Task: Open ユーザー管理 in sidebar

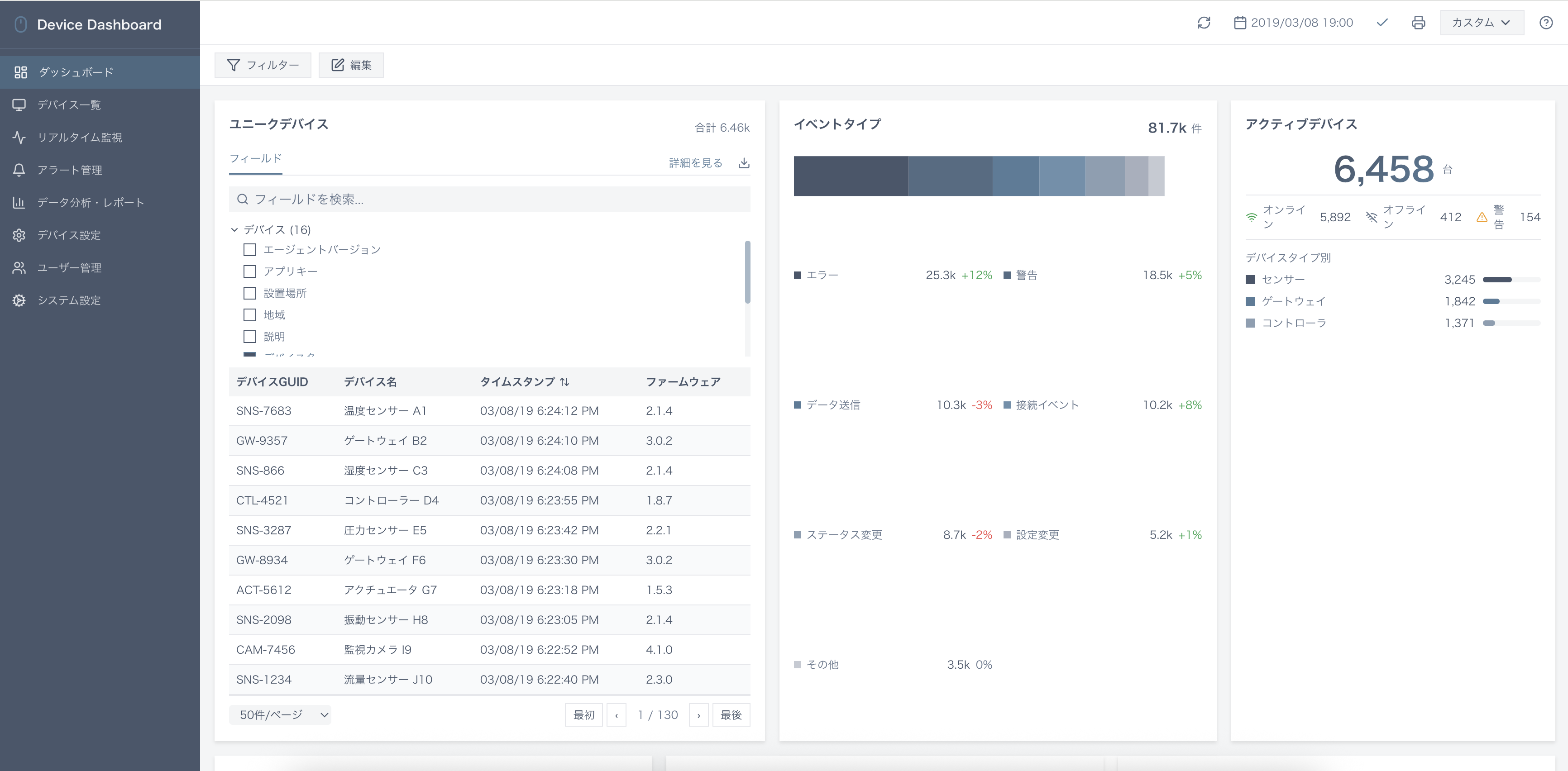Action: click(x=100, y=268)
